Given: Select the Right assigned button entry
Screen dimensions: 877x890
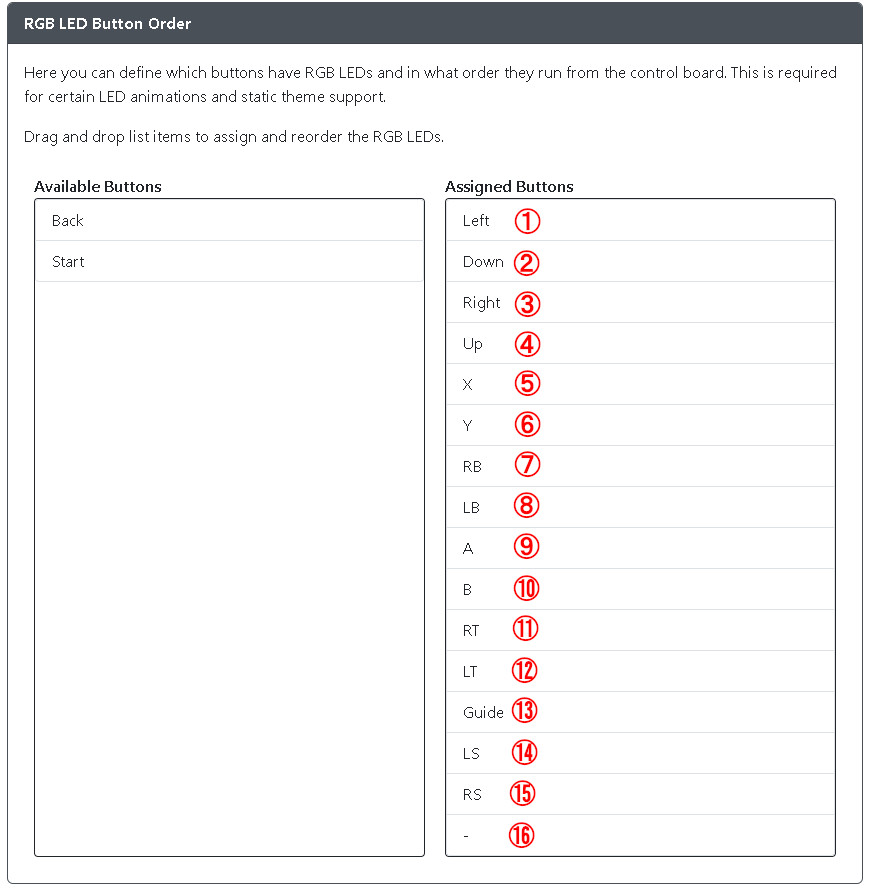Looking at the screenshot, I should (x=640, y=303).
